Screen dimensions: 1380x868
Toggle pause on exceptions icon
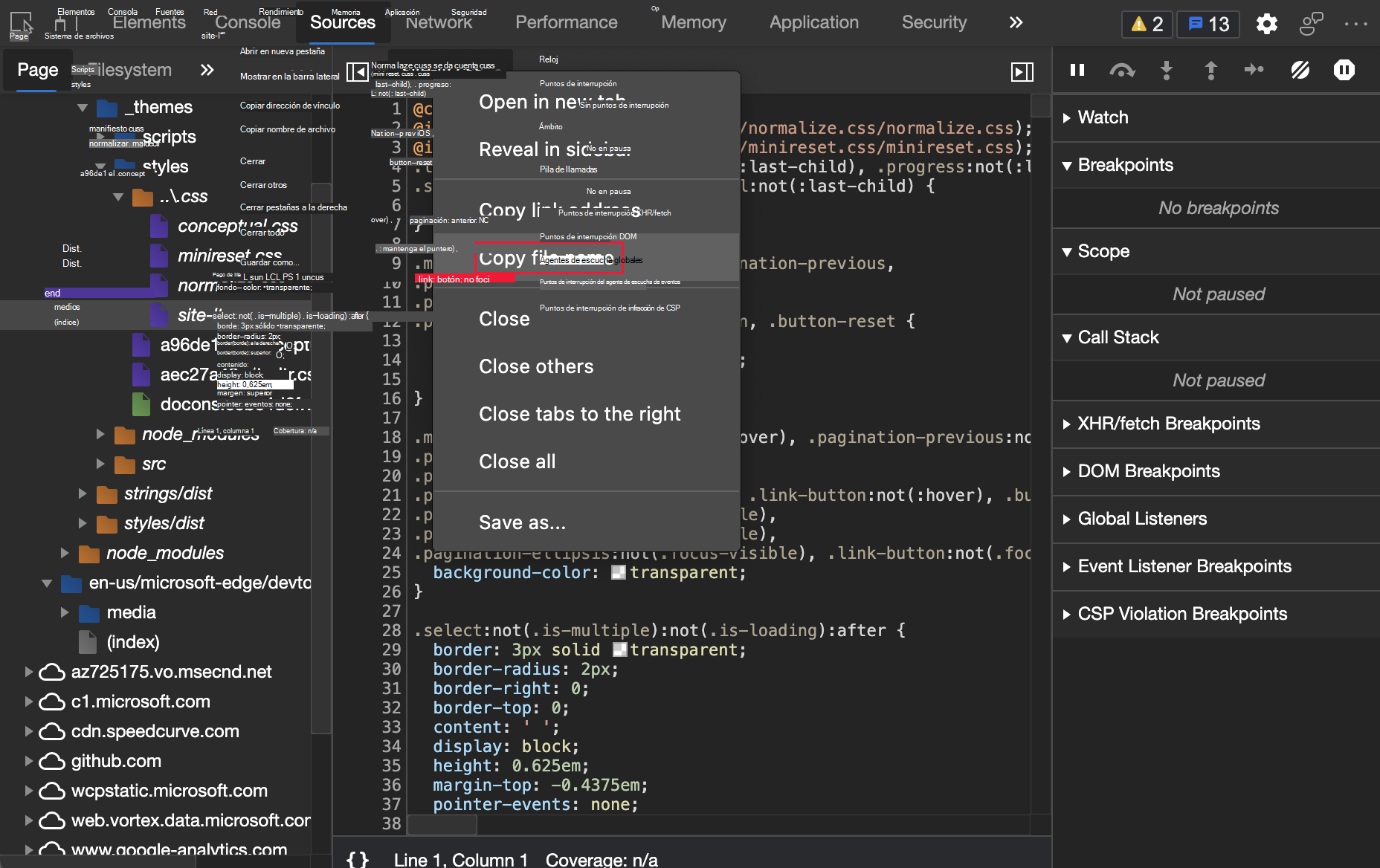(1344, 70)
